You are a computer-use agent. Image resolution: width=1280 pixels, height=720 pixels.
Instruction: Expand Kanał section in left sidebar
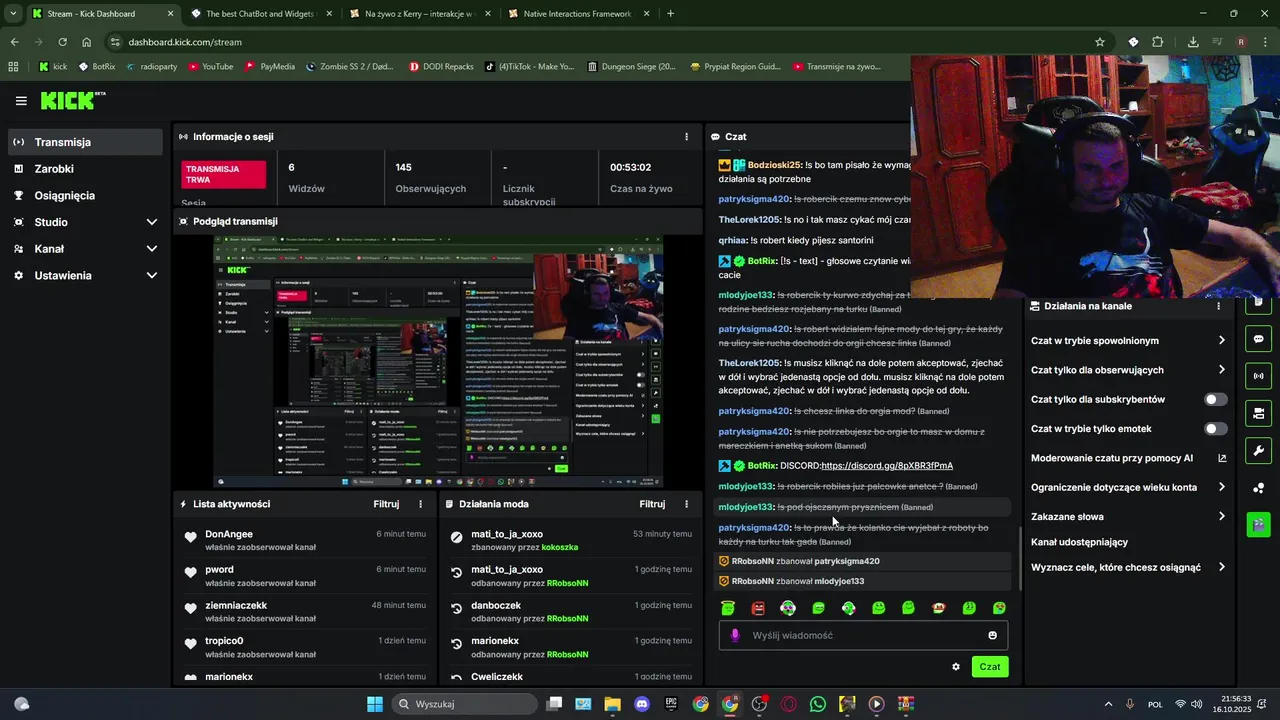coord(85,249)
